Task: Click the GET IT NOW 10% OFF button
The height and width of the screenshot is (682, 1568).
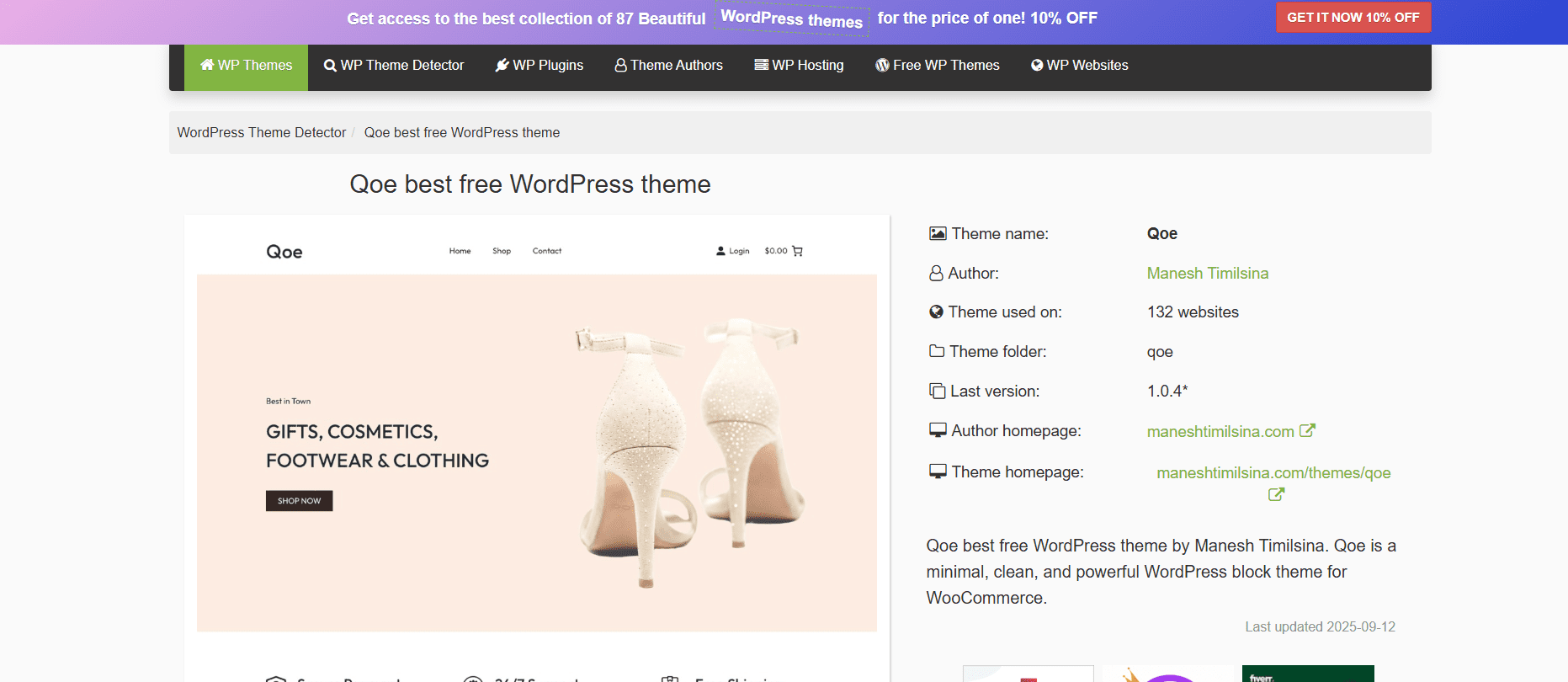Action: tap(1353, 18)
